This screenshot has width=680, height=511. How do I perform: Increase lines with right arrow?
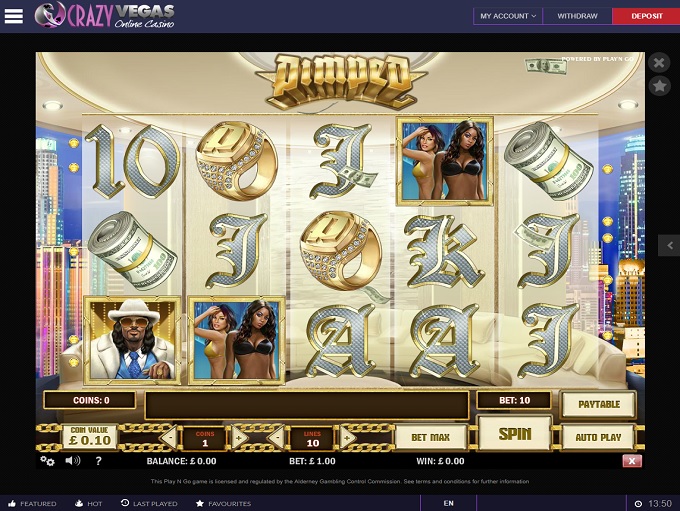point(347,438)
